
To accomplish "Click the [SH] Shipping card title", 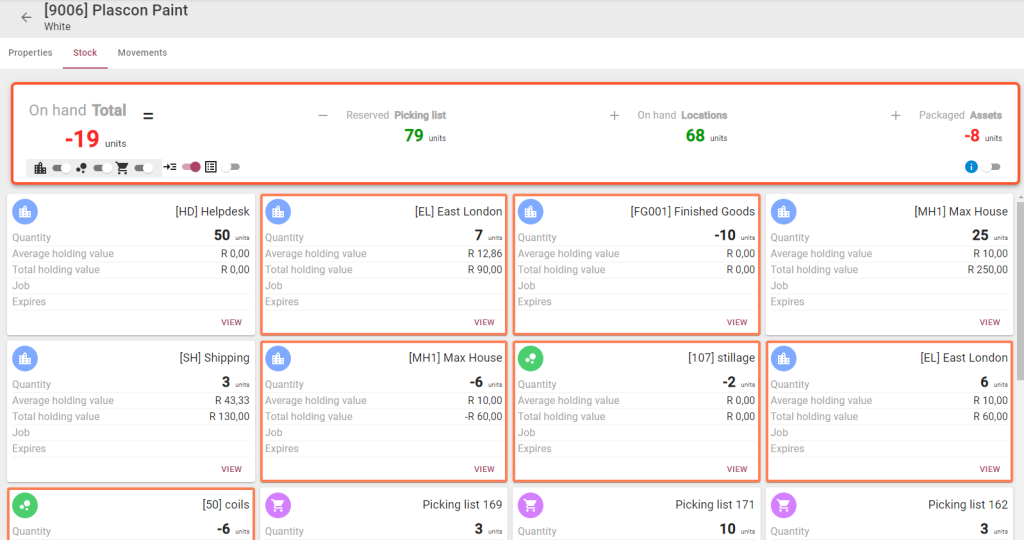I will 214,358.
